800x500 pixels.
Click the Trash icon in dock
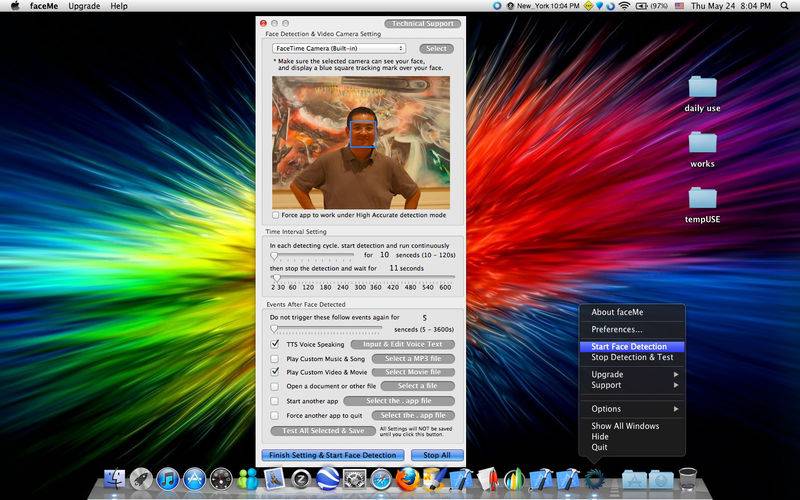pos(687,479)
